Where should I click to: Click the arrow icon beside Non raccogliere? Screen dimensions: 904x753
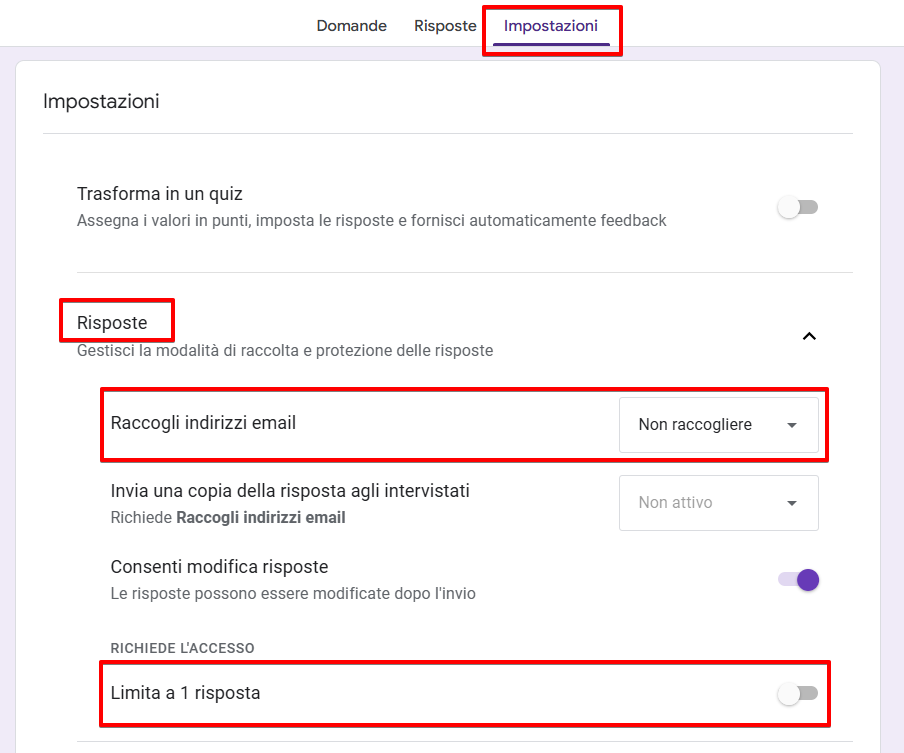pyautogui.click(x=792, y=425)
